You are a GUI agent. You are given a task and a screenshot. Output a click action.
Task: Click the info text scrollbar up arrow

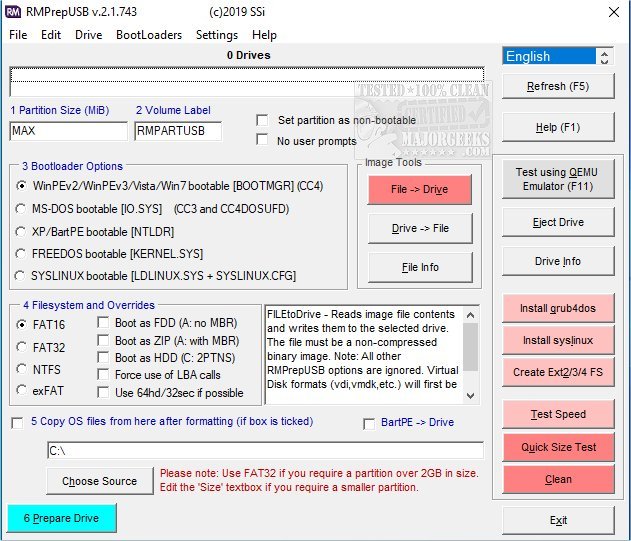(x=470, y=315)
